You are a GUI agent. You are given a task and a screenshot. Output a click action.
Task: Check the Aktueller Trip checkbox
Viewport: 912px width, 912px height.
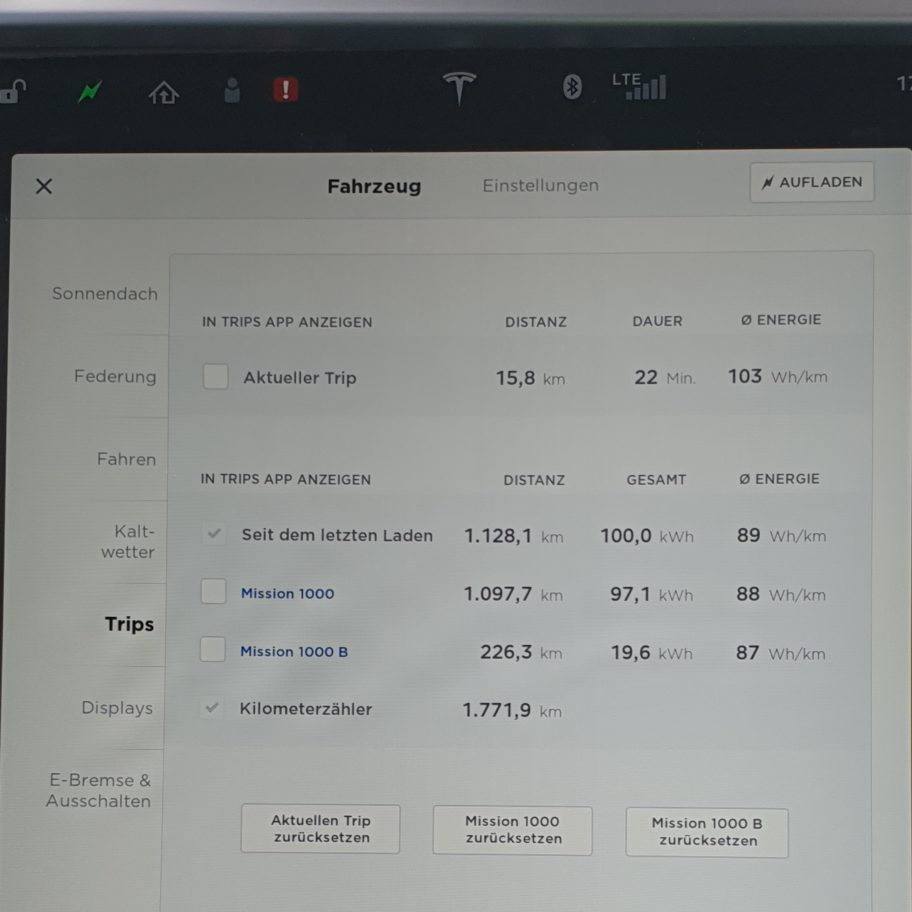coord(216,376)
